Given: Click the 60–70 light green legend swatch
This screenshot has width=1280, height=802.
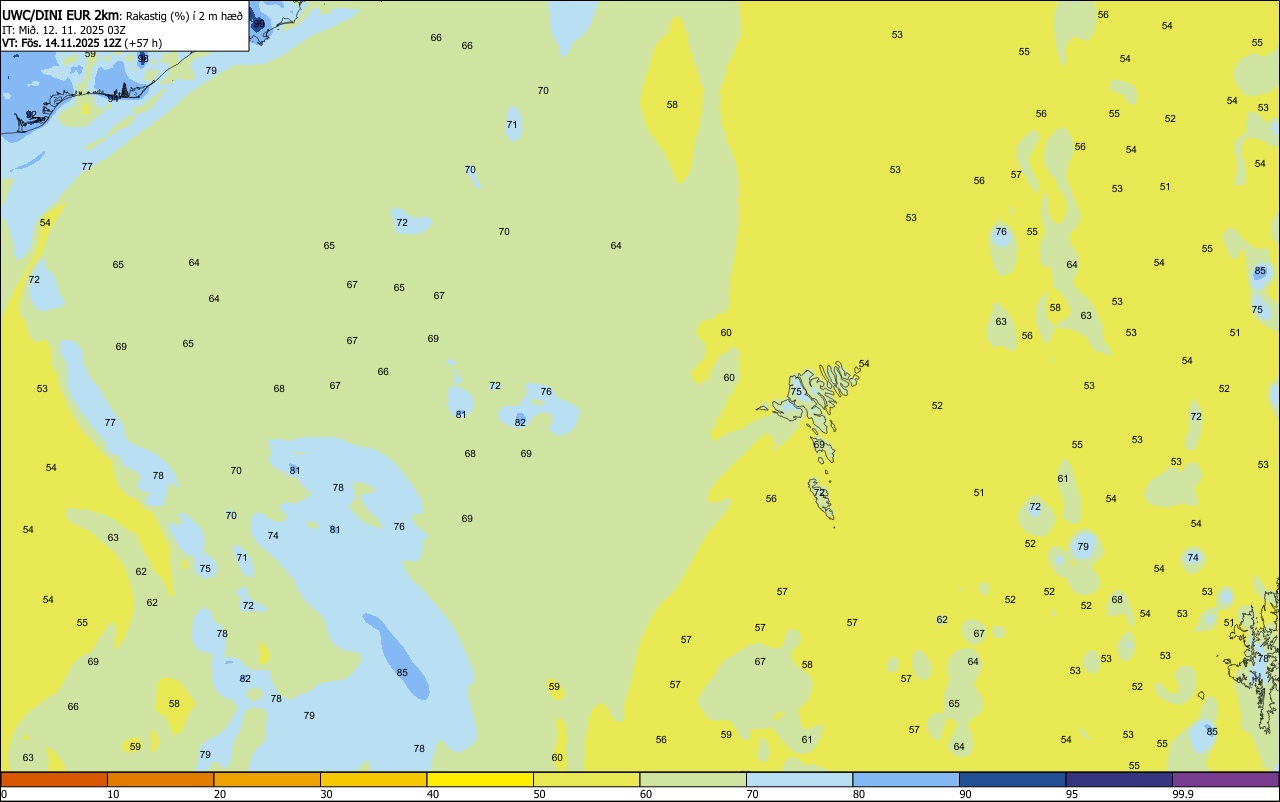Looking at the screenshot, I should 693,779.
